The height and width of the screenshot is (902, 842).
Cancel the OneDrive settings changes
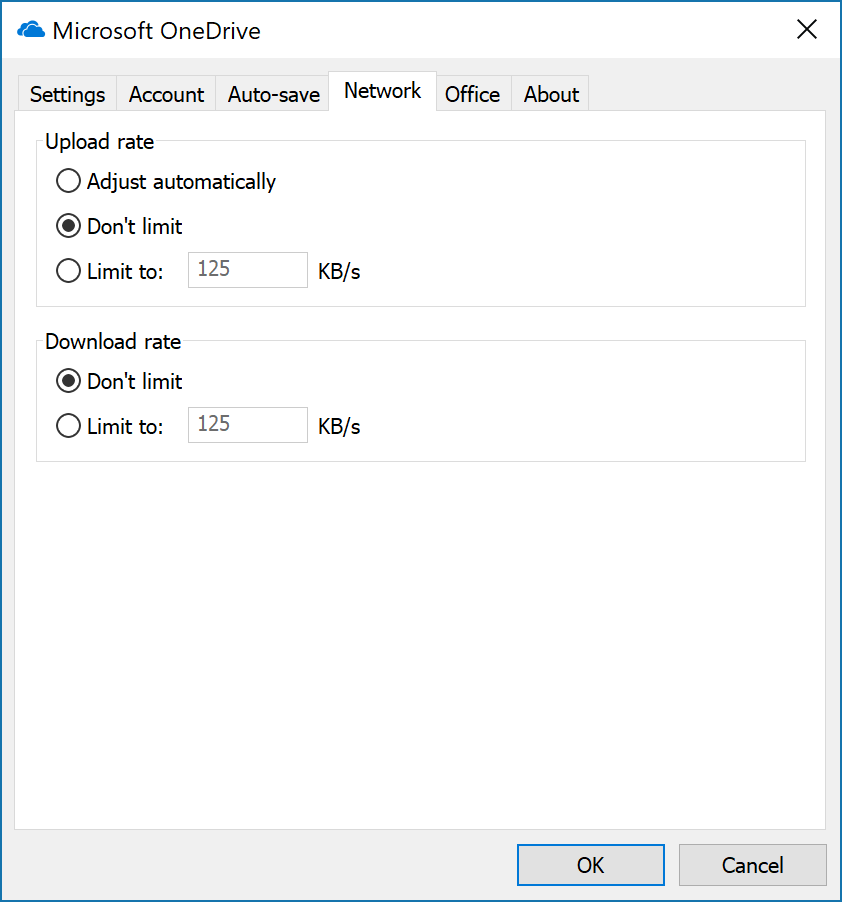tap(752, 865)
